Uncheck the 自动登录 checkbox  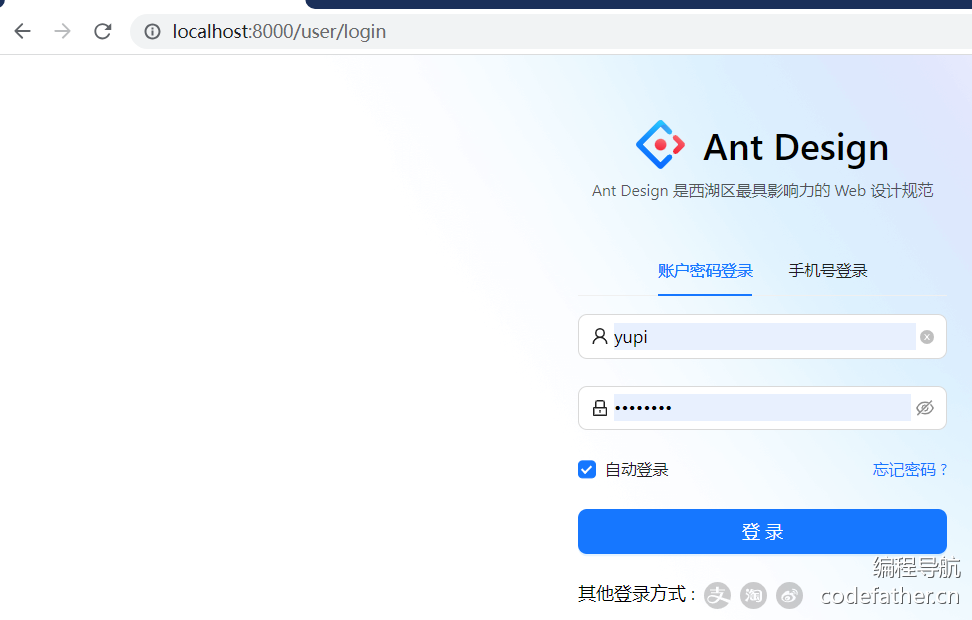tap(587, 469)
